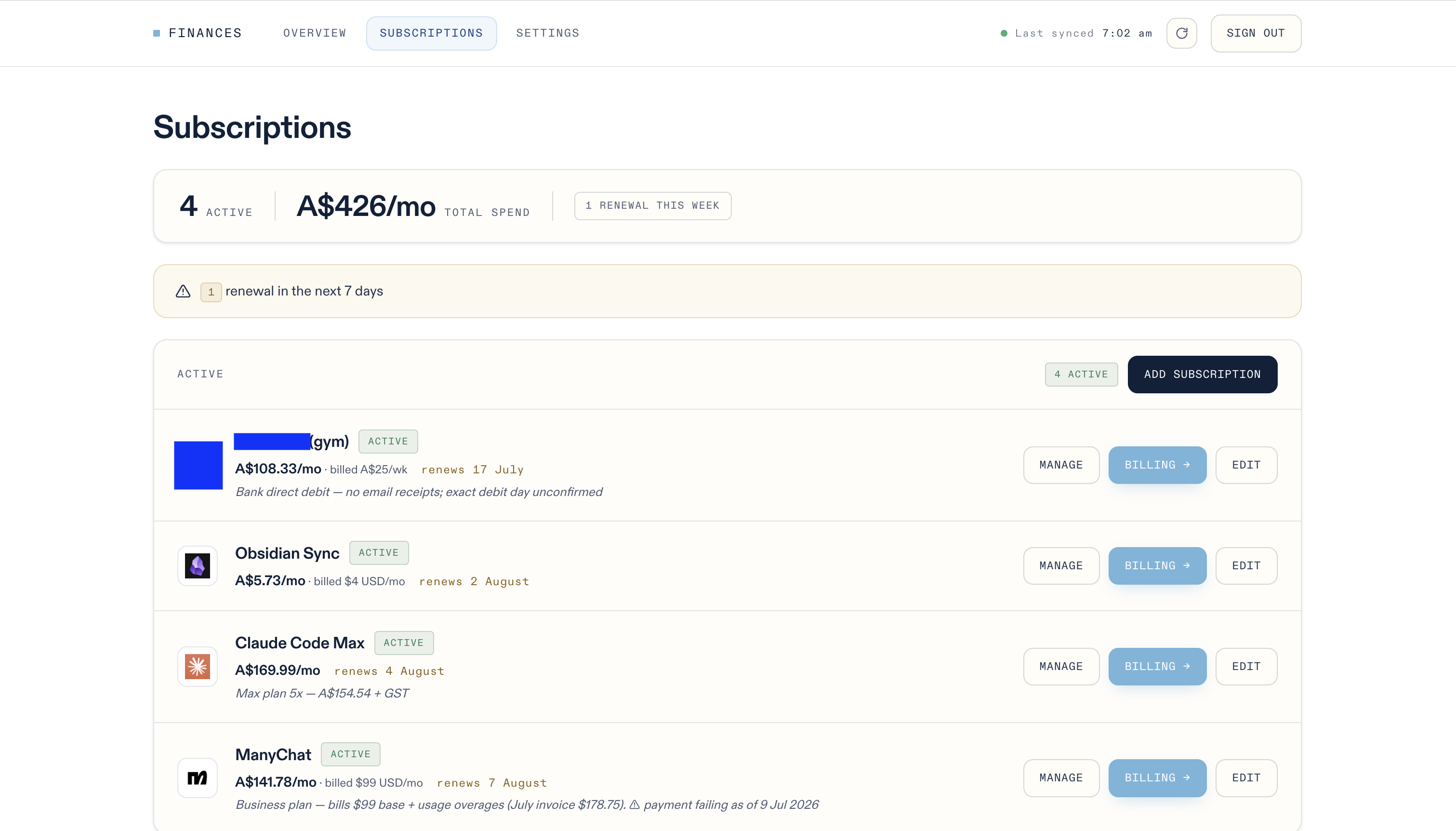
Task: Manage the gym subscription
Action: (1061, 465)
